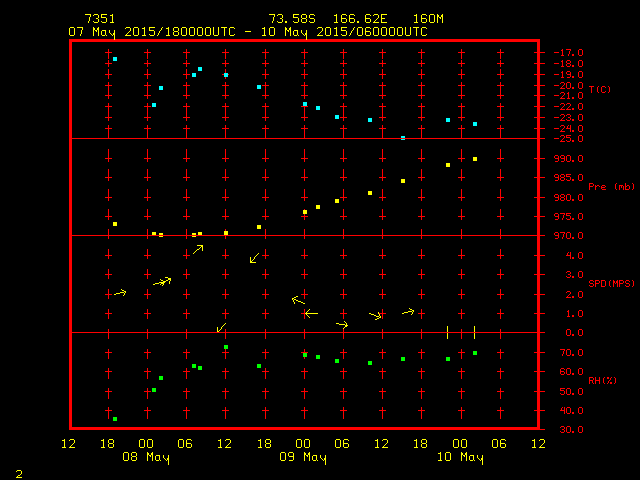Jump to the 10 May date label
640x480 pixels.
click(459, 458)
